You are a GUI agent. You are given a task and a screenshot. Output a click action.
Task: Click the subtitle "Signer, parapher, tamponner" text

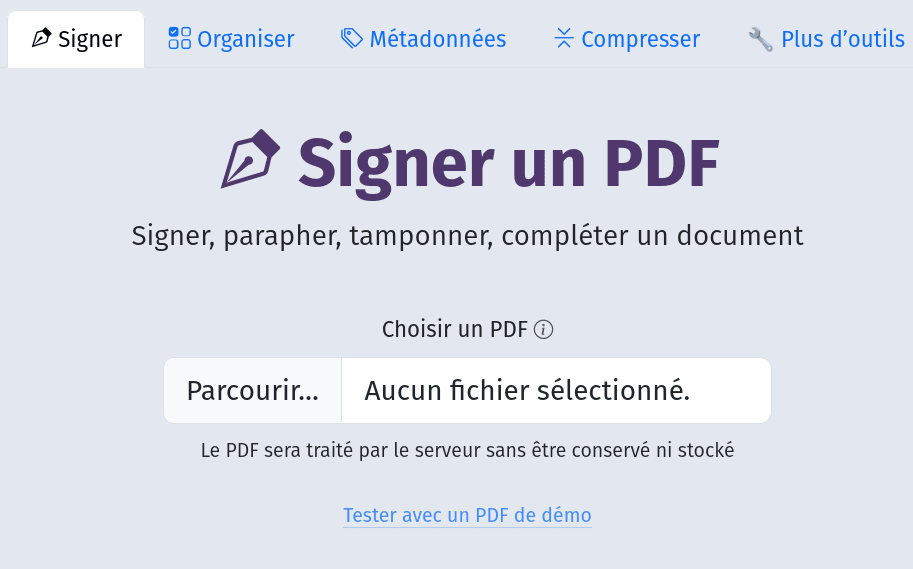[x=467, y=236]
